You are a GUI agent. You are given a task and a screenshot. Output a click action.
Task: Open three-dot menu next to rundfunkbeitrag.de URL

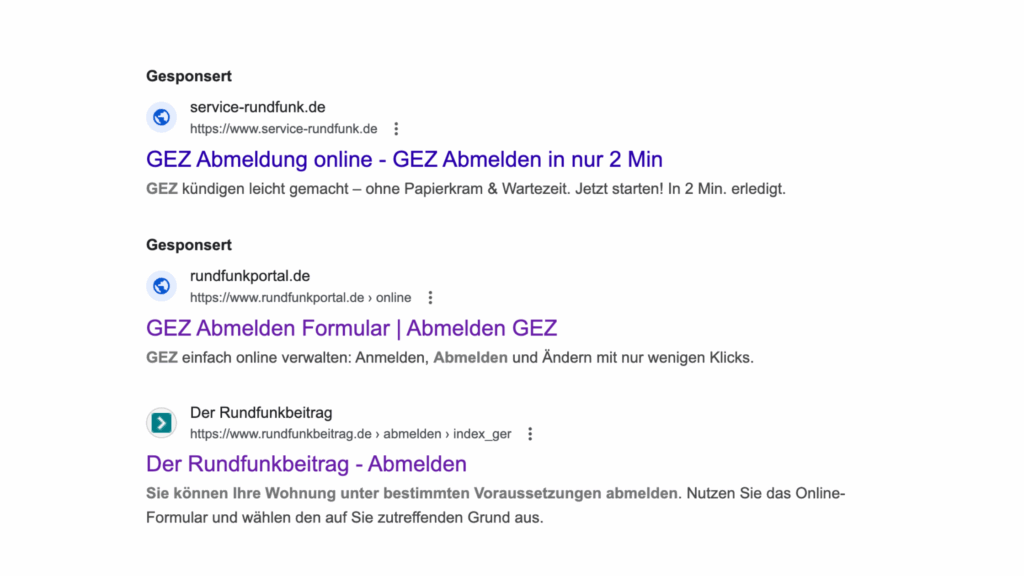click(530, 434)
